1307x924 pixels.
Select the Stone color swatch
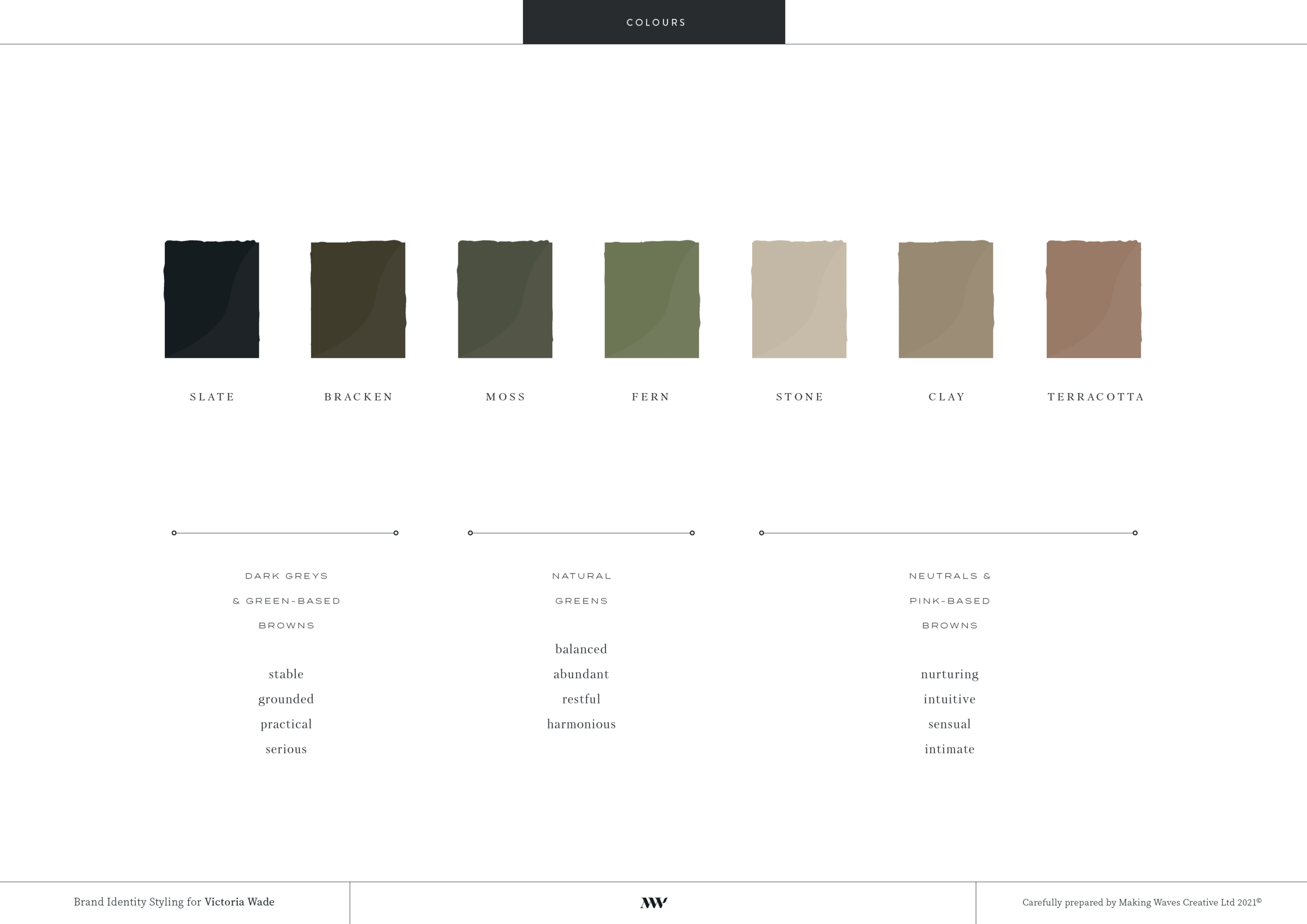tap(799, 299)
